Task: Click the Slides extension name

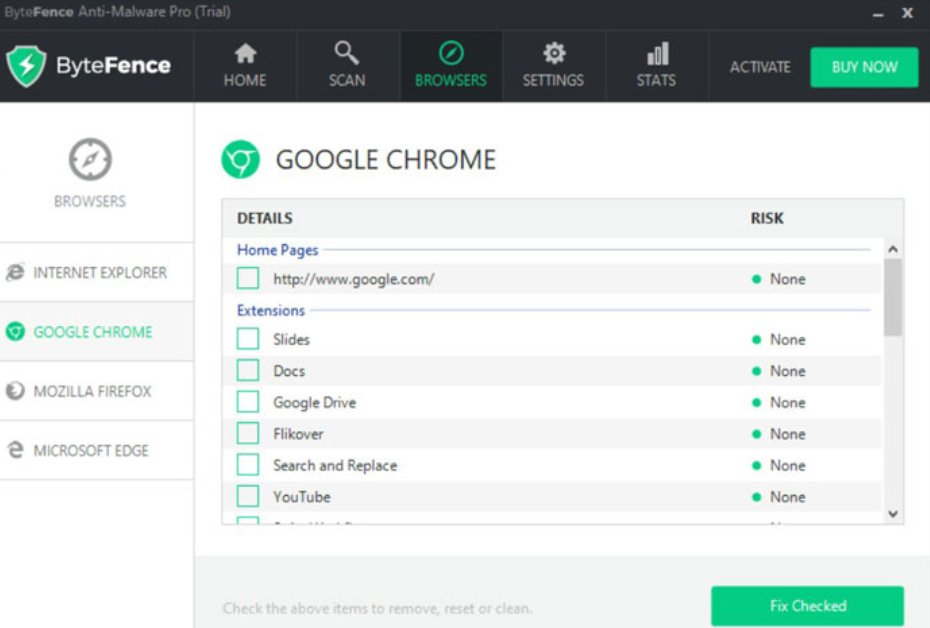Action: 291,340
